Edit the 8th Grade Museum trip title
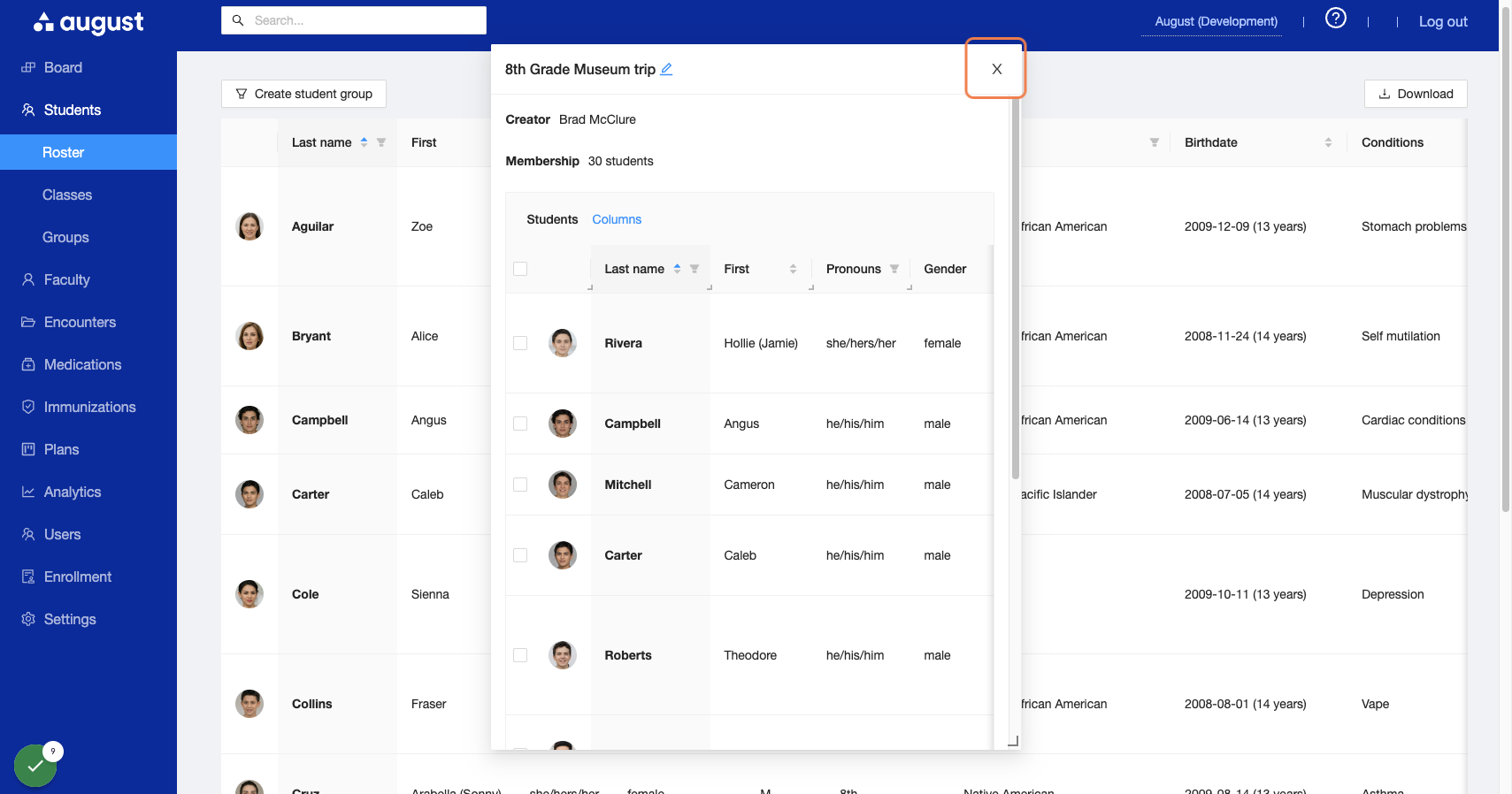The width and height of the screenshot is (1512, 794). tap(666, 69)
